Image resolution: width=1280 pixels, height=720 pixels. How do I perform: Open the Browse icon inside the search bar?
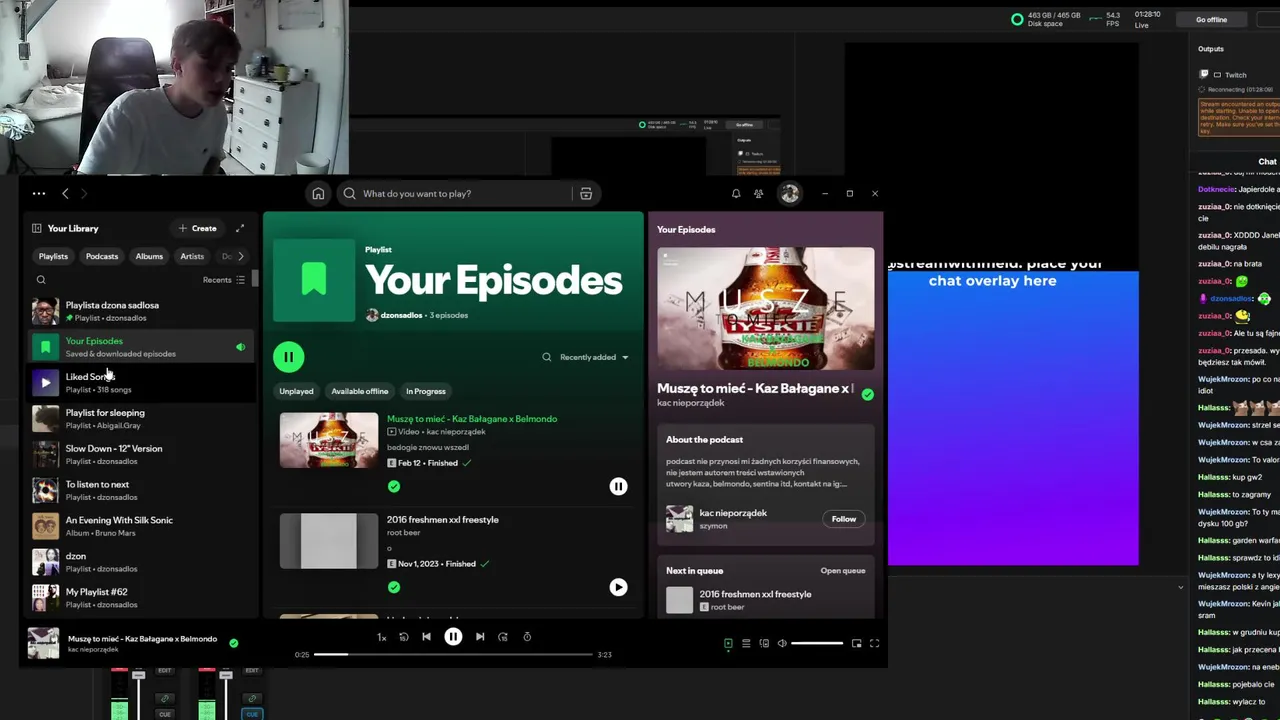click(586, 194)
